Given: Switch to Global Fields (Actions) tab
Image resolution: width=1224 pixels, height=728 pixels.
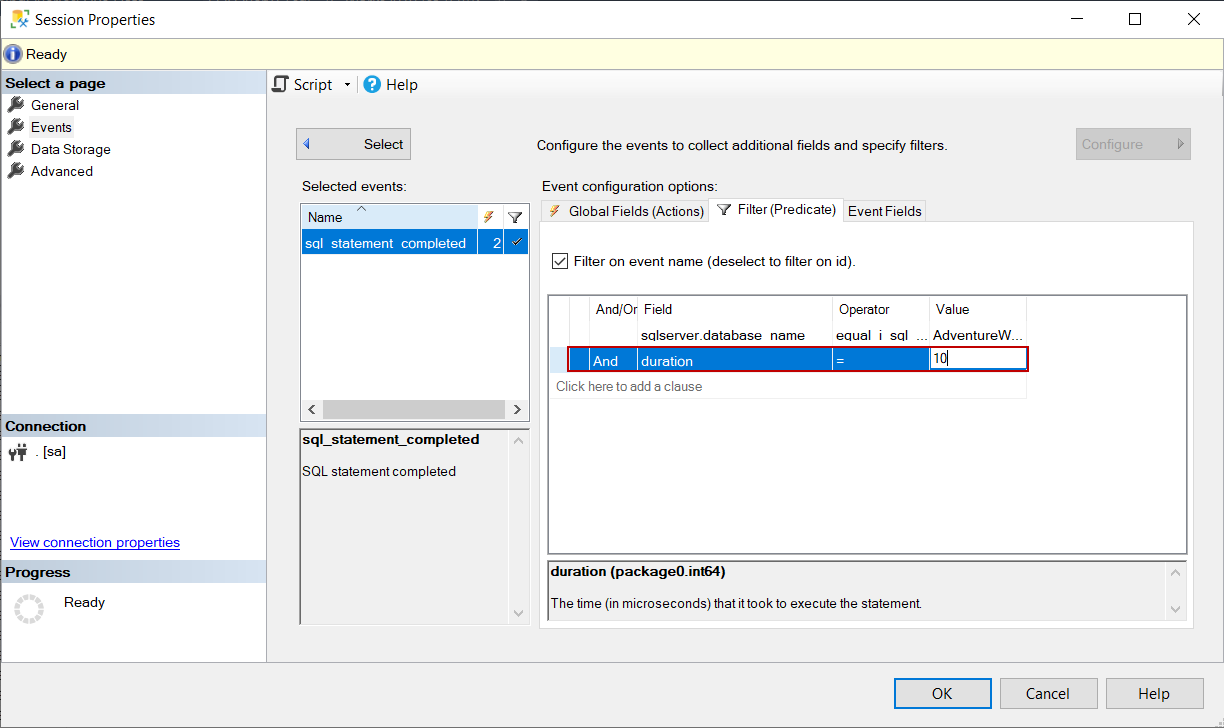Looking at the screenshot, I should point(624,211).
